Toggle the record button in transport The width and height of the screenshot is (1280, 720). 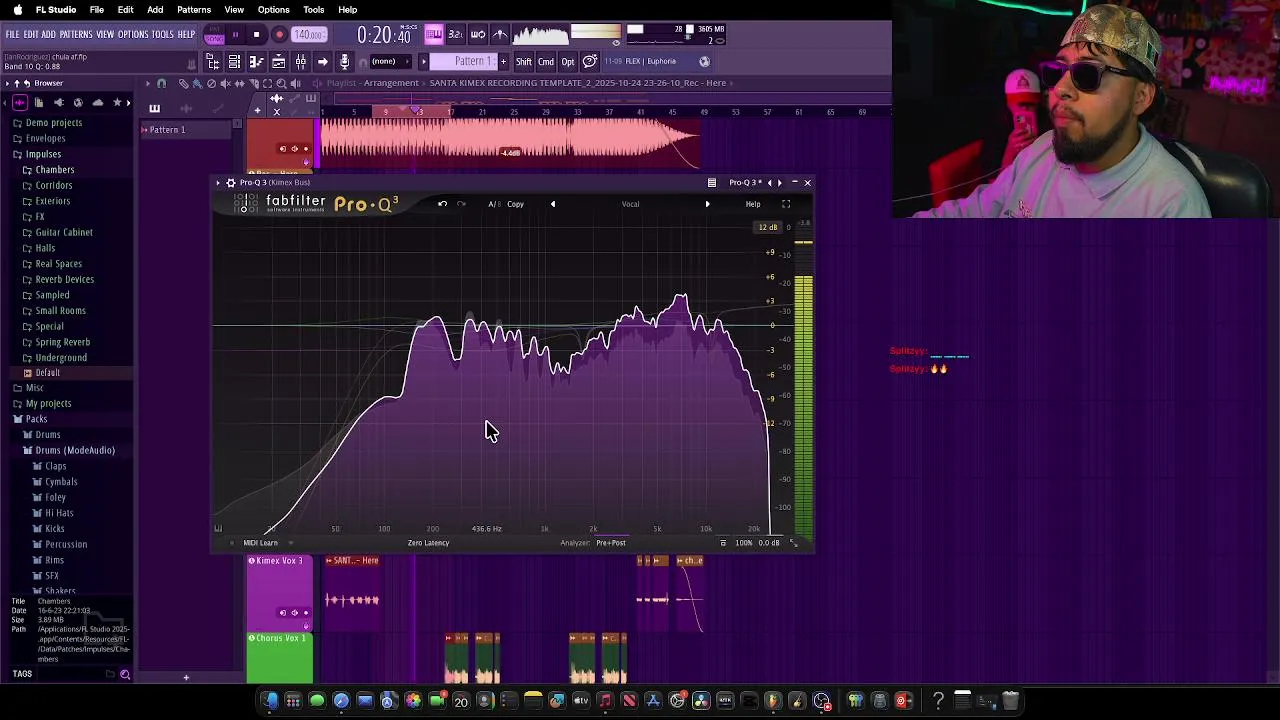(x=279, y=35)
